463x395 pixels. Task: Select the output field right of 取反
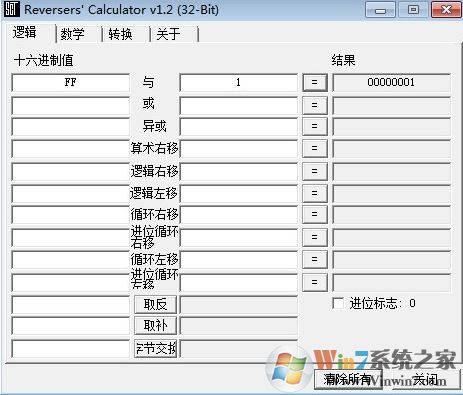[x=238, y=304]
